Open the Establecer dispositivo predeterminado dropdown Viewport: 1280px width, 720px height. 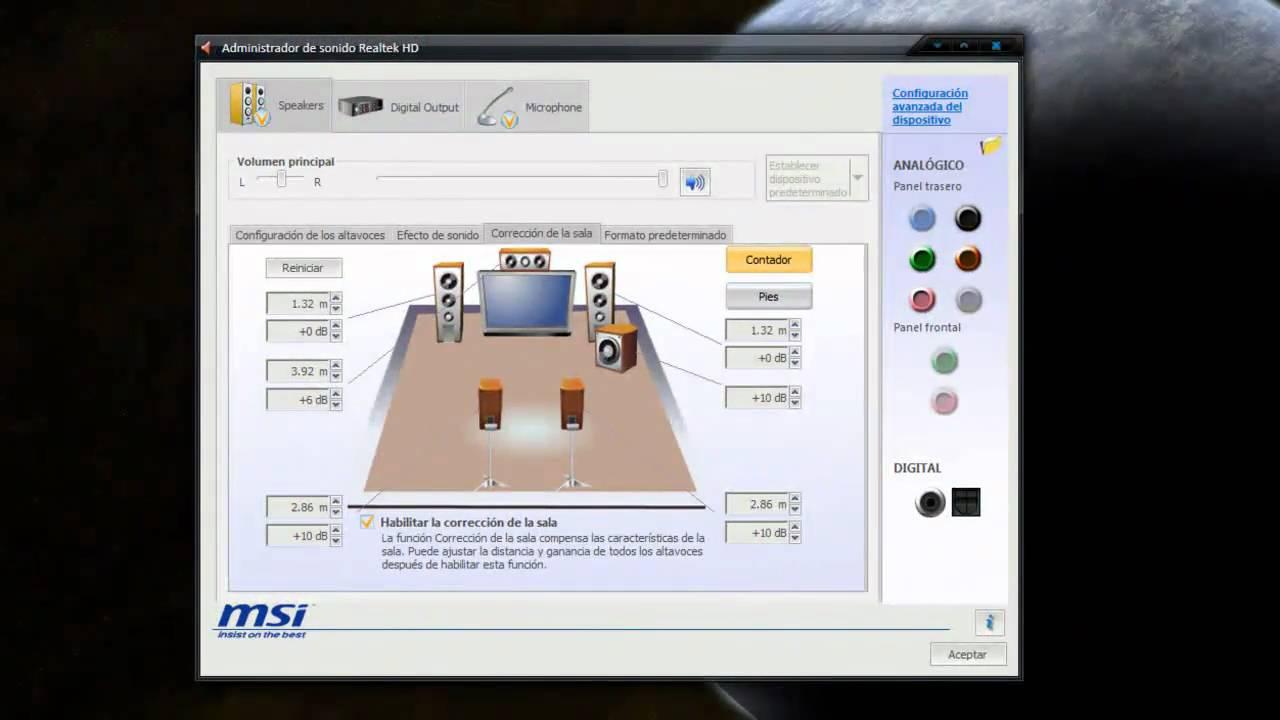click(x=855, y=176)
